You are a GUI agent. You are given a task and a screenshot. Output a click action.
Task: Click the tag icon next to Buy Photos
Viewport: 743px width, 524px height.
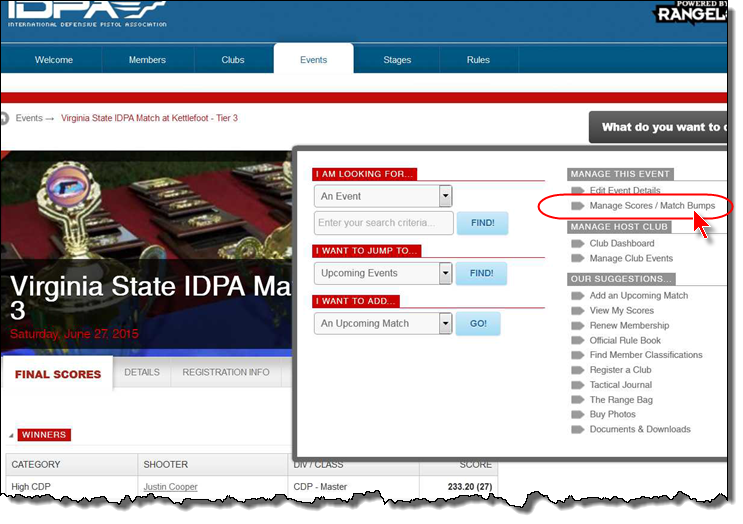(x=578, y=415)
